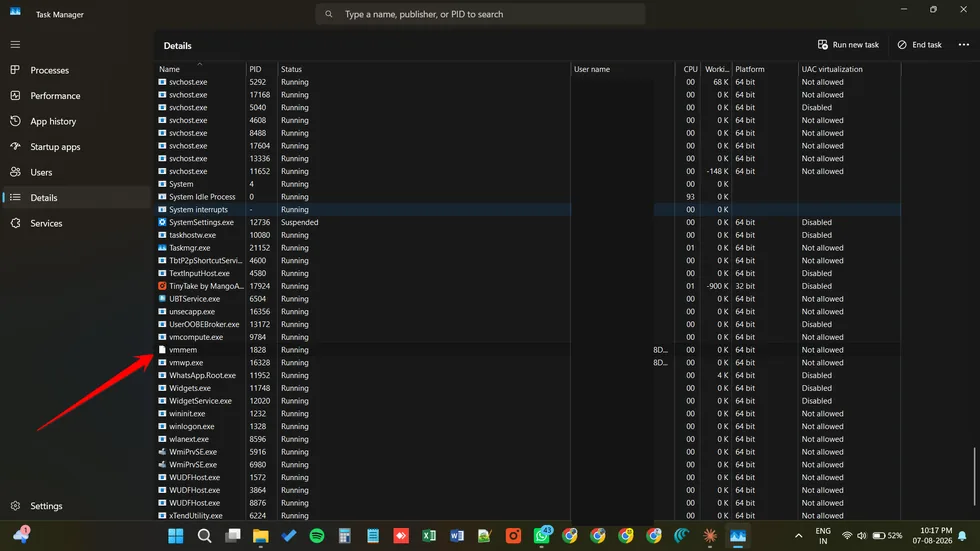This screenshot has height=551, width=980.
Task: Click the SystemSettings.exe gear icon
Action: (x=162, y=222)
